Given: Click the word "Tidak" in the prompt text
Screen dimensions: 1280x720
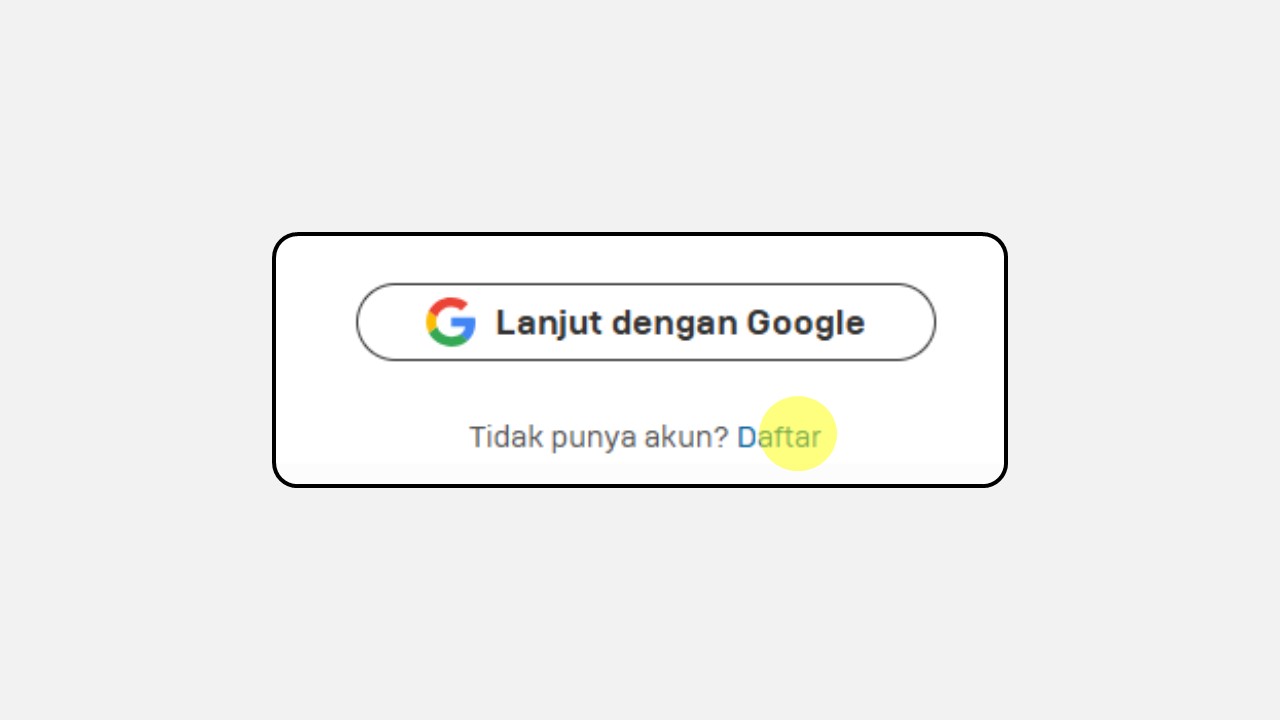Looking at the screenshot, I should pos(506,437).
